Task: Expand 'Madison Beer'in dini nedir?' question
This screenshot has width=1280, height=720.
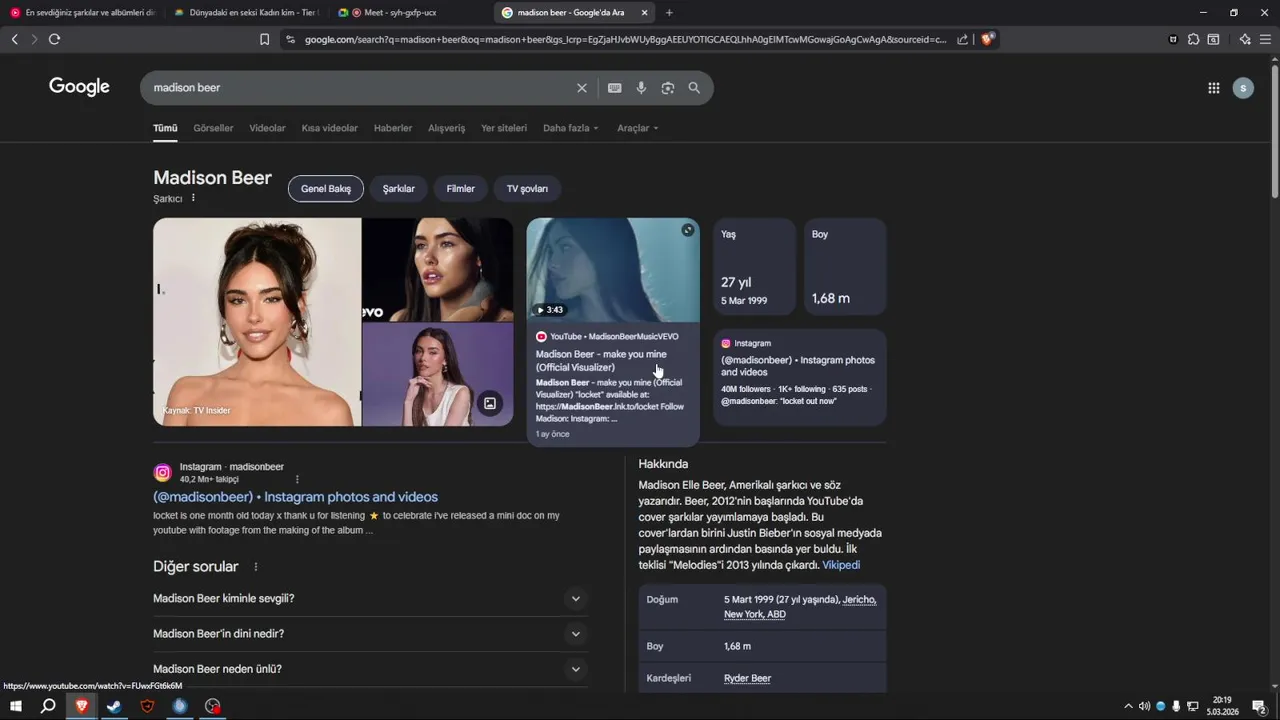Action: pyautogui.click(x=368, y=634)
